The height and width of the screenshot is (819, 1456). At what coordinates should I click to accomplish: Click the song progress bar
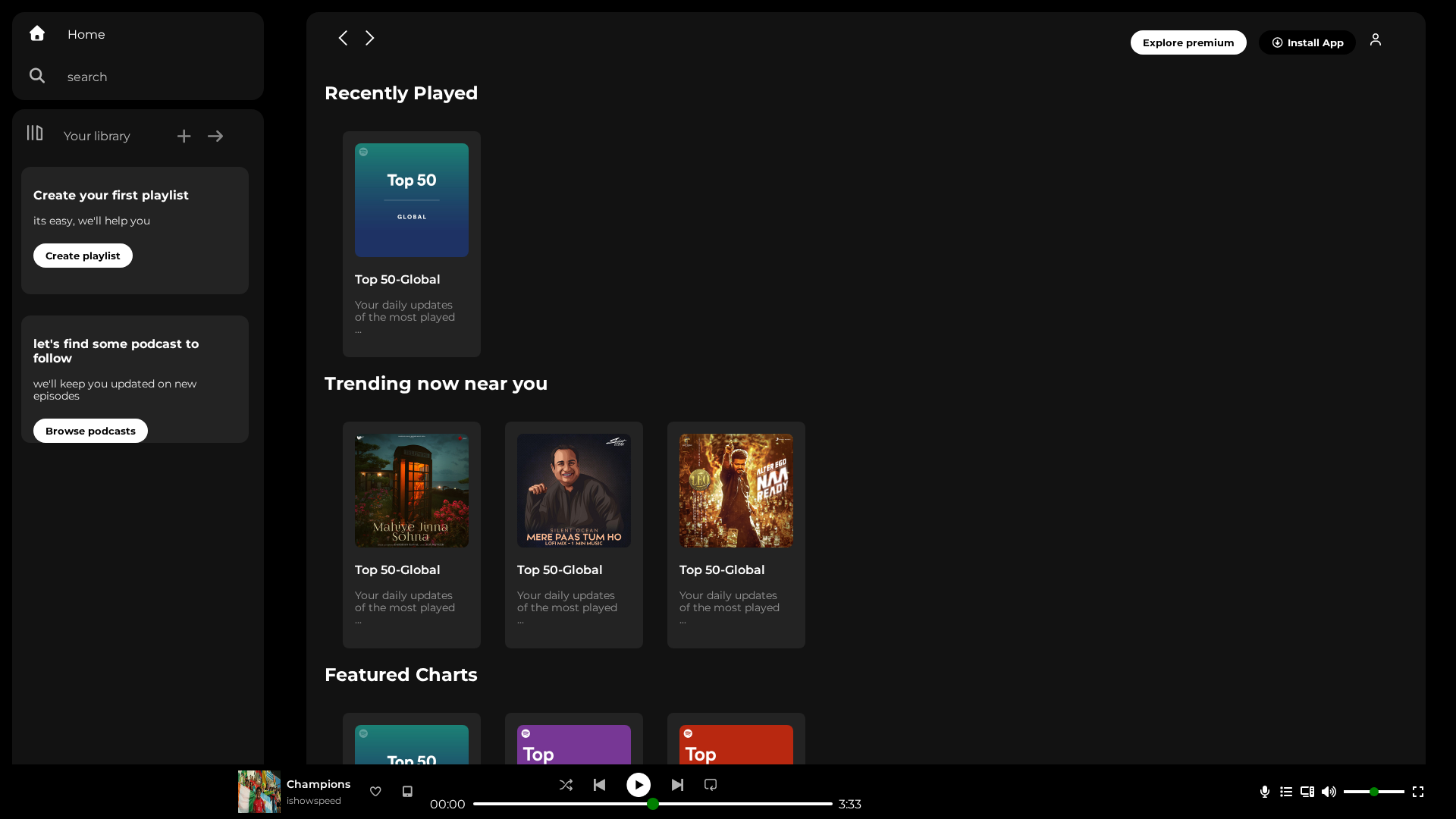pos(653,804)
